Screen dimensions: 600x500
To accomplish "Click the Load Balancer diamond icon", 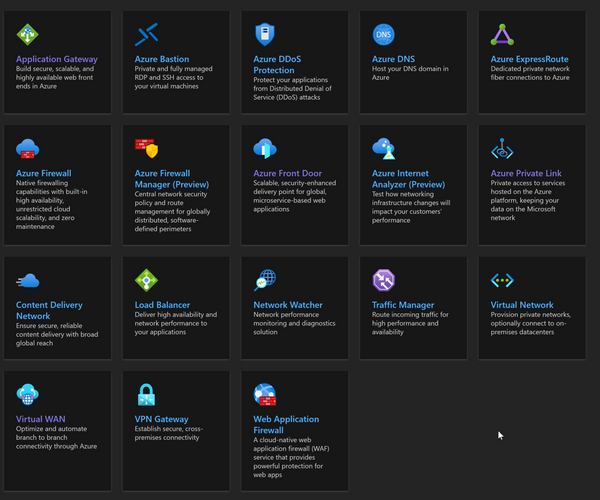I will (x=146, y=280).
